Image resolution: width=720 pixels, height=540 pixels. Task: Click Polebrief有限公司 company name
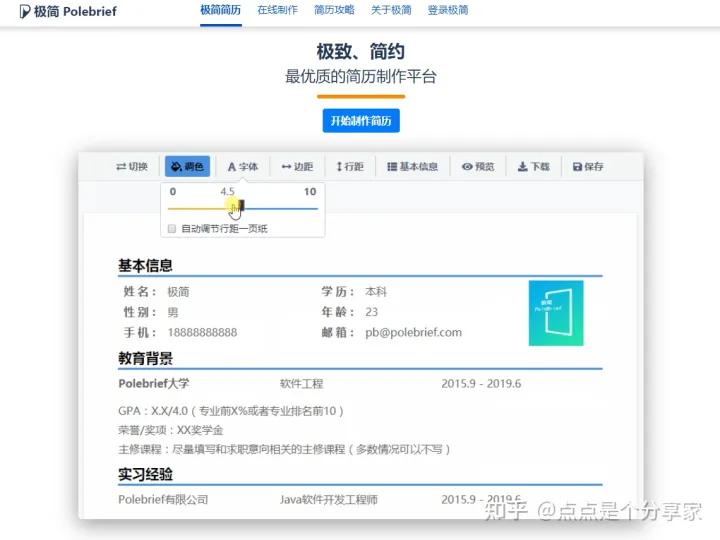point(163,500)
